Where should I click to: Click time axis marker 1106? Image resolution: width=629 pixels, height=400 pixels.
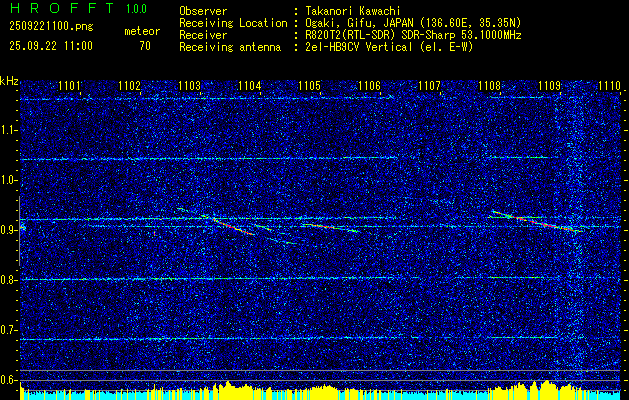[x=369, y=86]
